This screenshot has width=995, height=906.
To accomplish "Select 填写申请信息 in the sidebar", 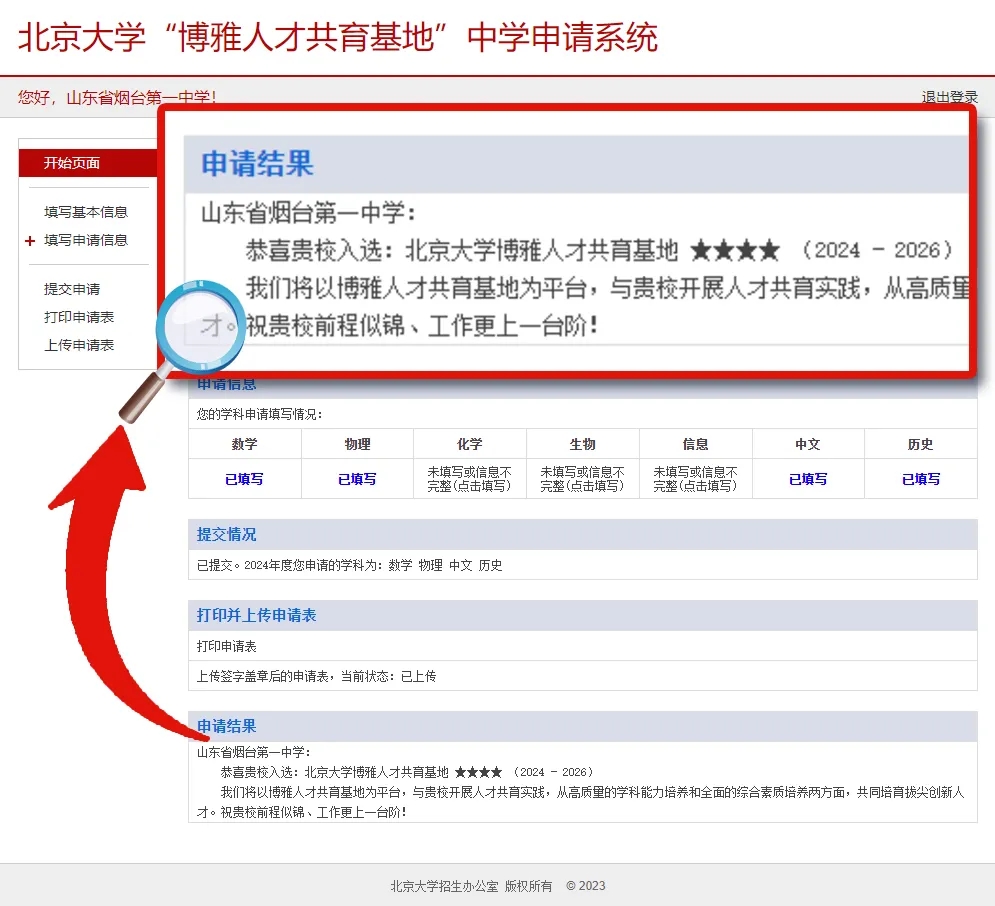I will point(86,240).
